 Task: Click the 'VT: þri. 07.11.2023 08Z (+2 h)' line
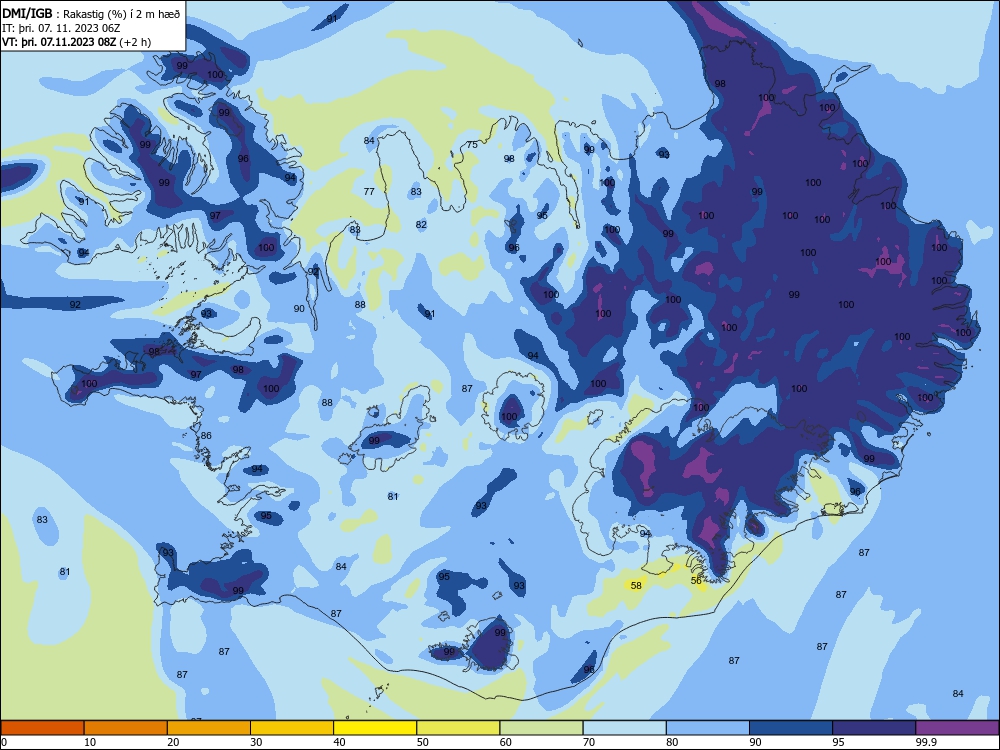tap(77, 42)
